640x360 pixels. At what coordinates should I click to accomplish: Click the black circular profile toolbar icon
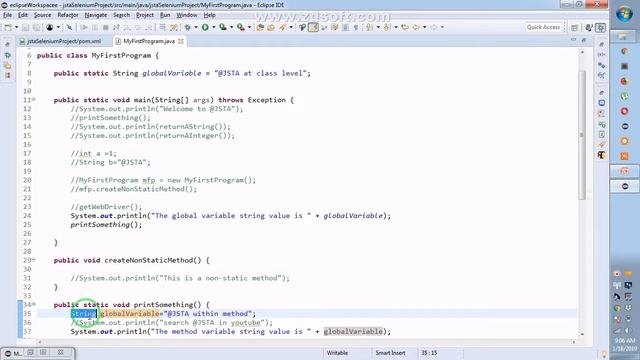tap(49, 27)
